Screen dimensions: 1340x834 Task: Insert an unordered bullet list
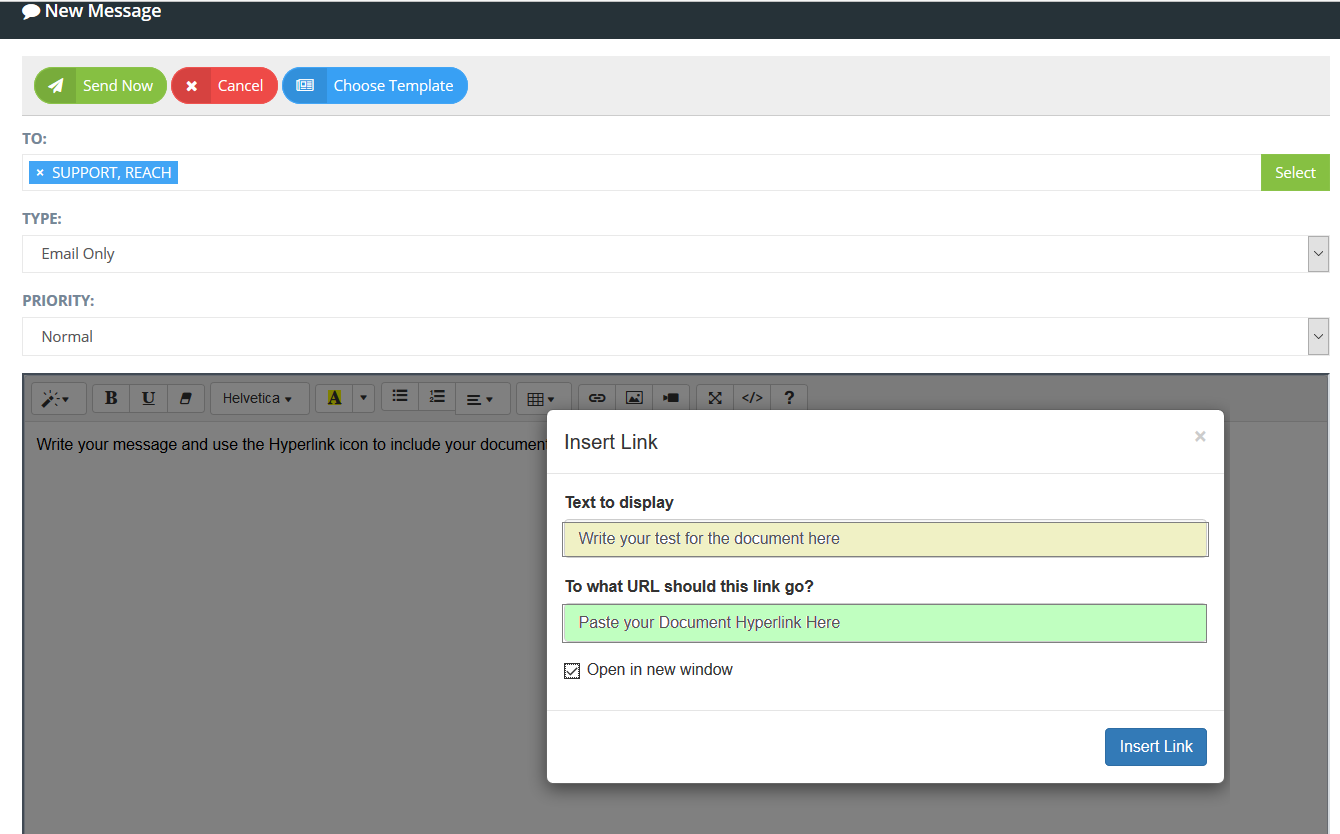pos(400,396)
